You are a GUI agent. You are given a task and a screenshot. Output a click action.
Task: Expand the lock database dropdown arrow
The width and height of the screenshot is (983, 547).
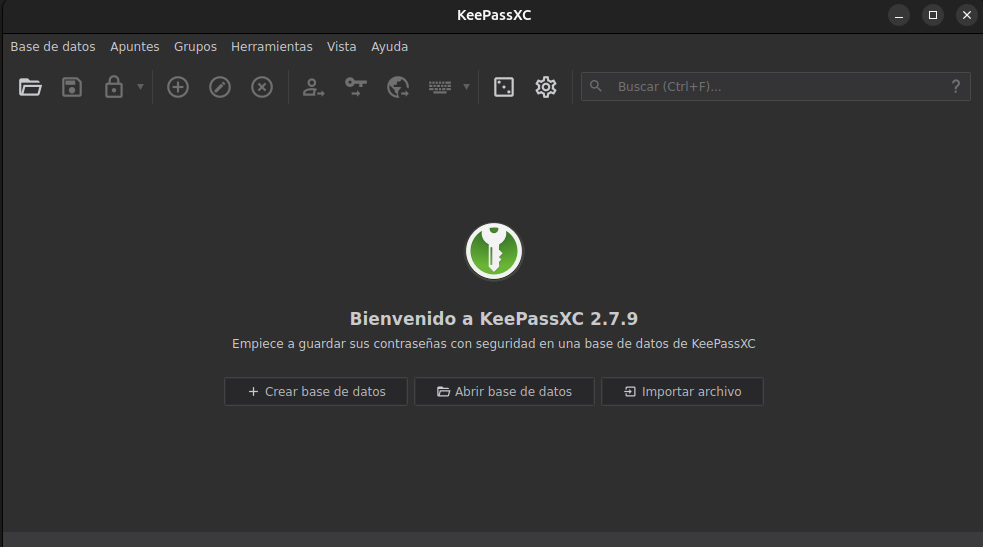point(140,86)
